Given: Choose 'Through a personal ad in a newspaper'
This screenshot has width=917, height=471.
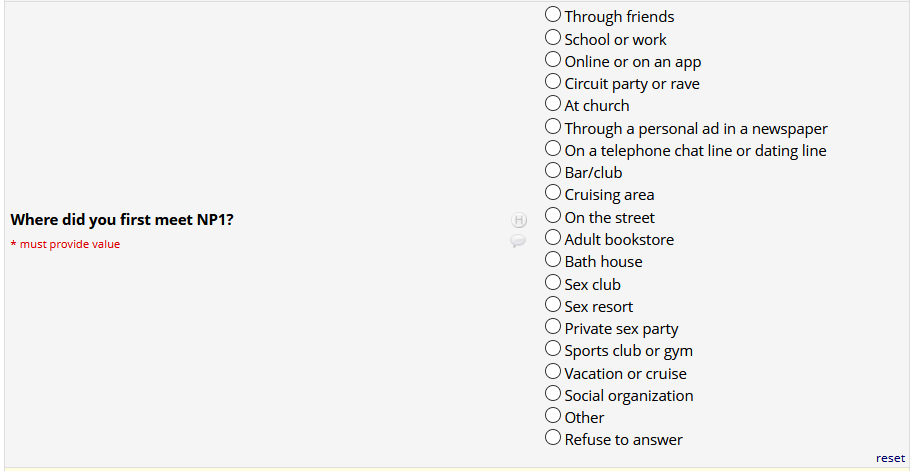Looking at the screenshot, I should (x=553, y=127).
